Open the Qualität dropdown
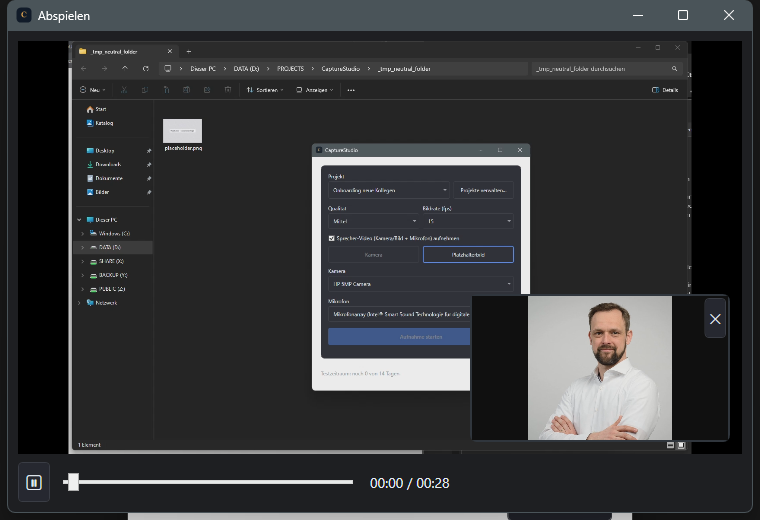Viewport: 760px width, 520px height. [x=373, y=221]
